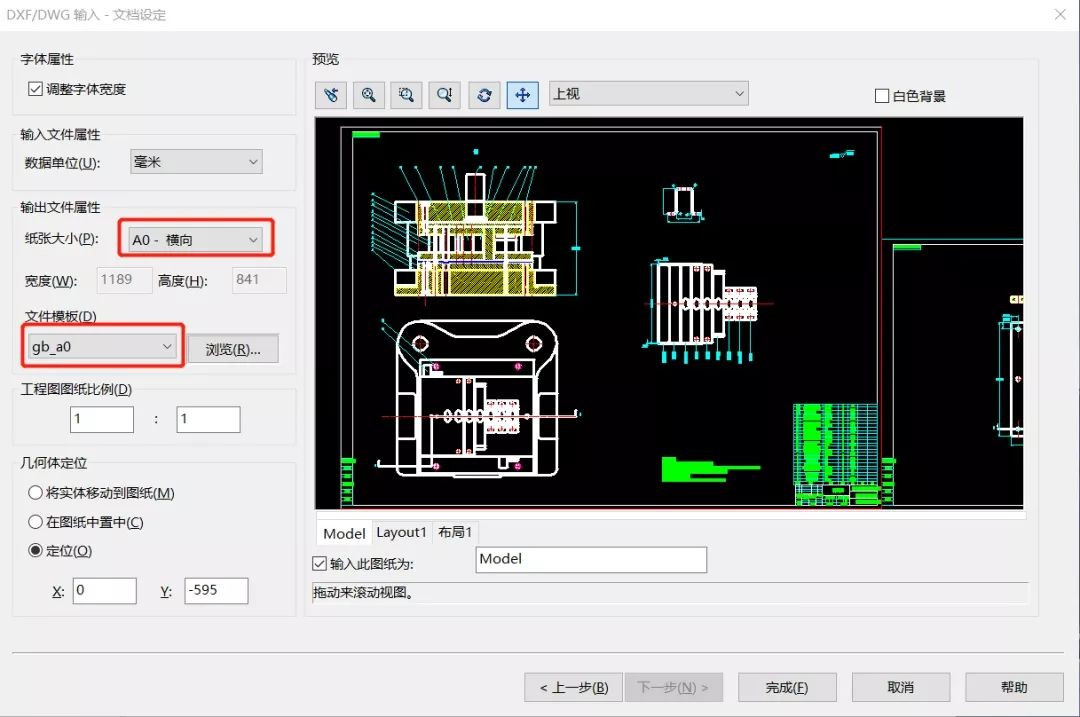Open the 数据单位 dropdown showing 毫米
The width and height of the screenshot is (1080, 717).
coord(196,161)
